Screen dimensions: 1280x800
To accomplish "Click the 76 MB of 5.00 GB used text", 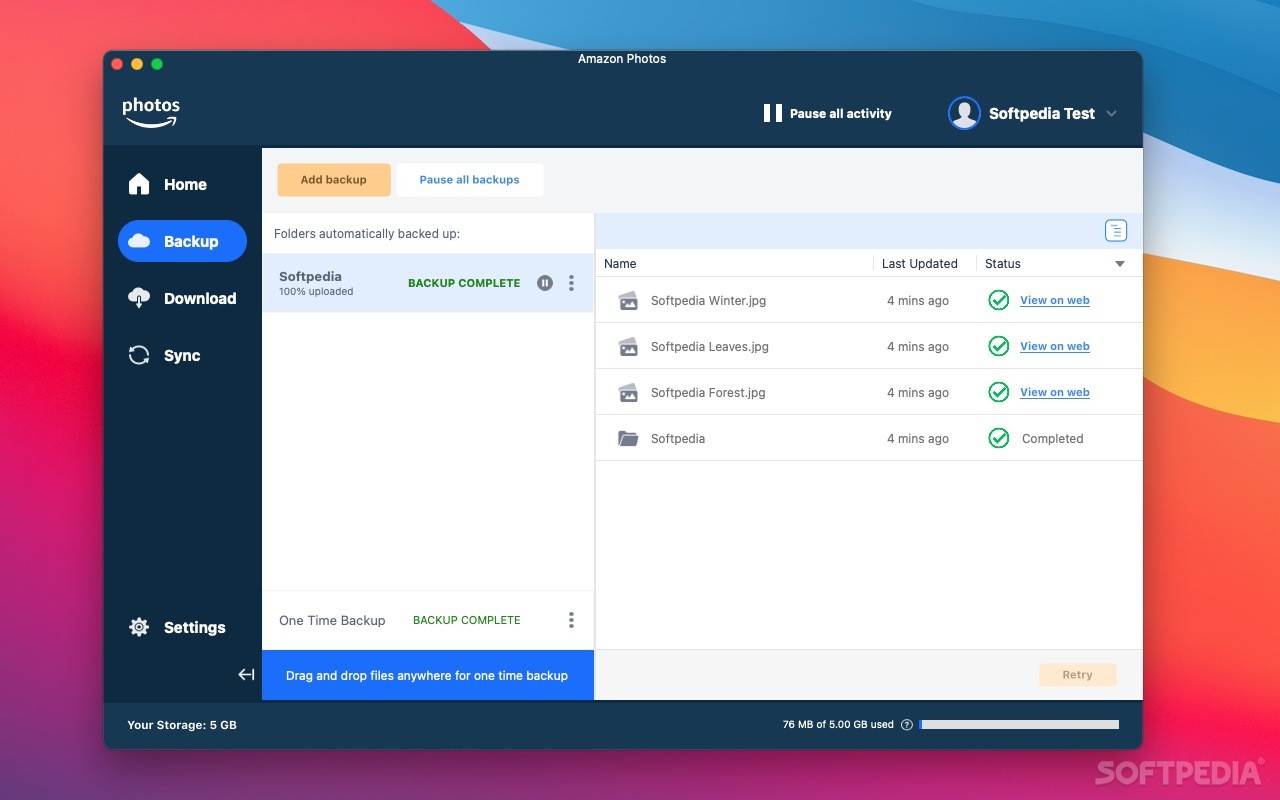I will [838, 725].
